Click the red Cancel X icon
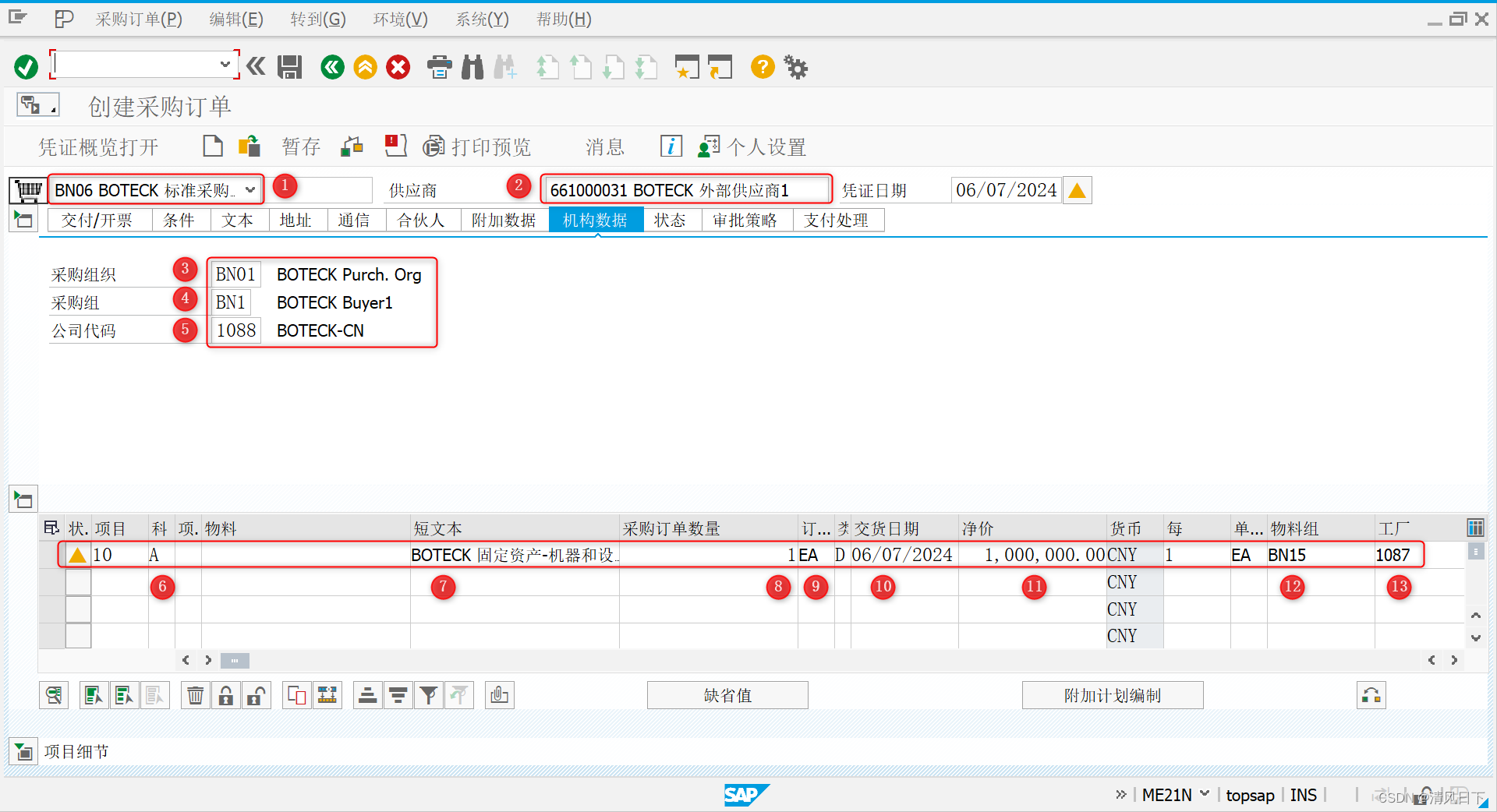1497x812 pixels. (398, 67)
